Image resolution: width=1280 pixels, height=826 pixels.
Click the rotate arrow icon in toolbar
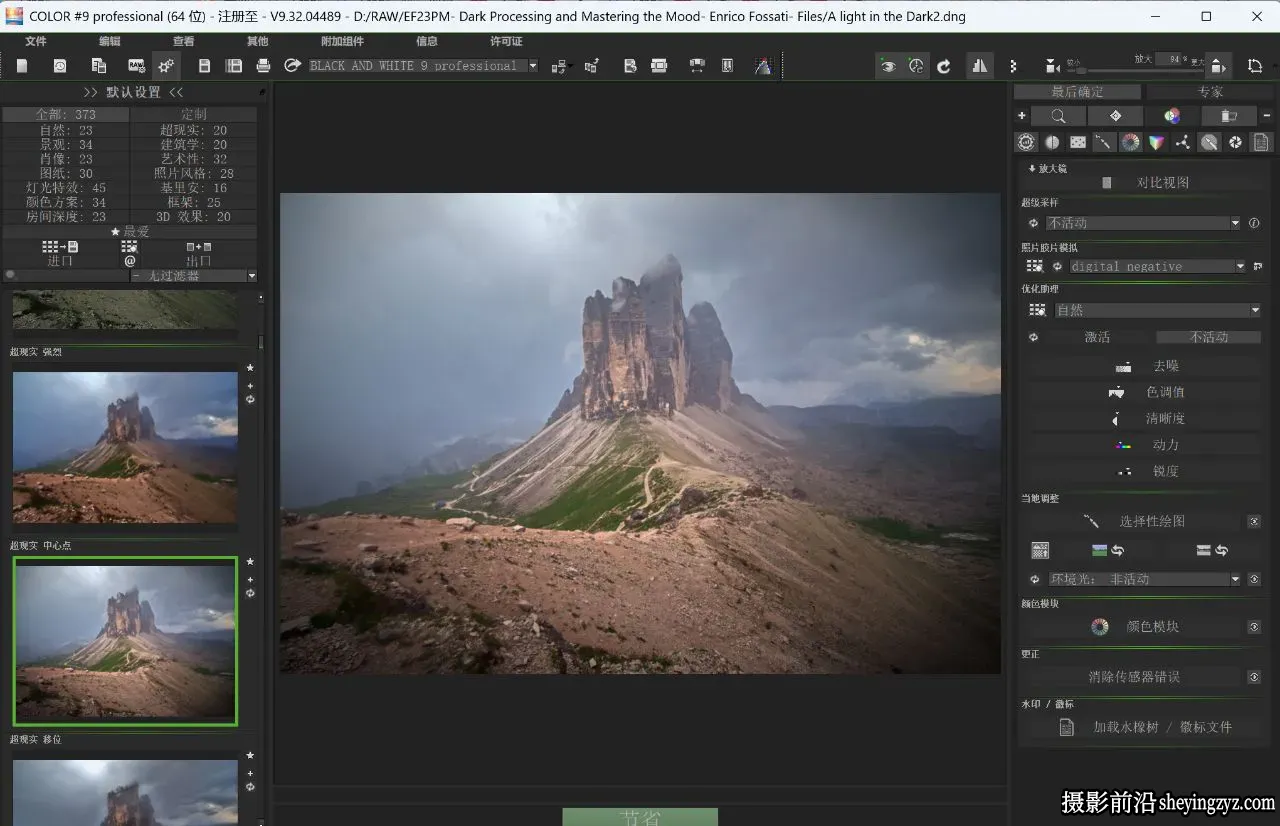pos(944,66)
